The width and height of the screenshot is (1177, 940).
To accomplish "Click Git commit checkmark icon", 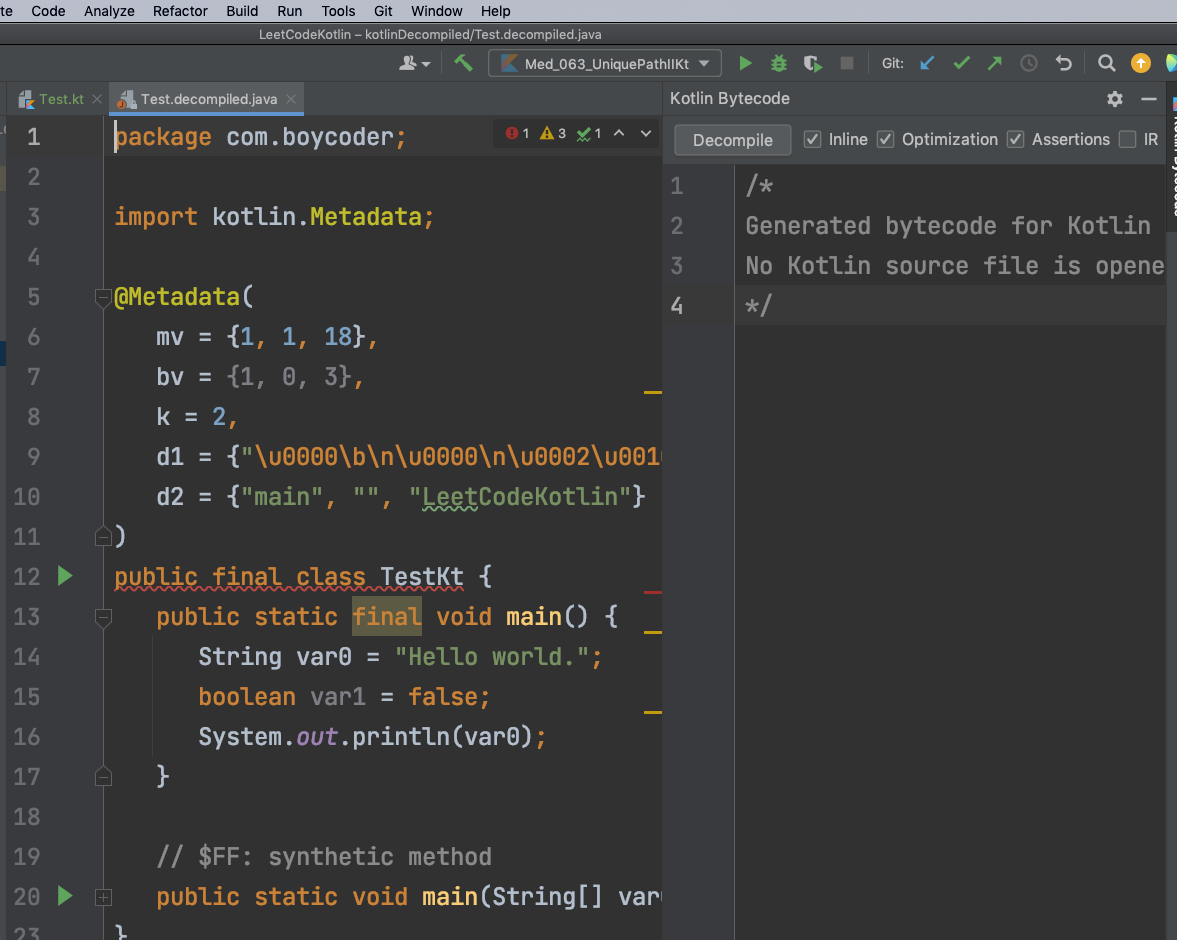I will coord(961,63).
